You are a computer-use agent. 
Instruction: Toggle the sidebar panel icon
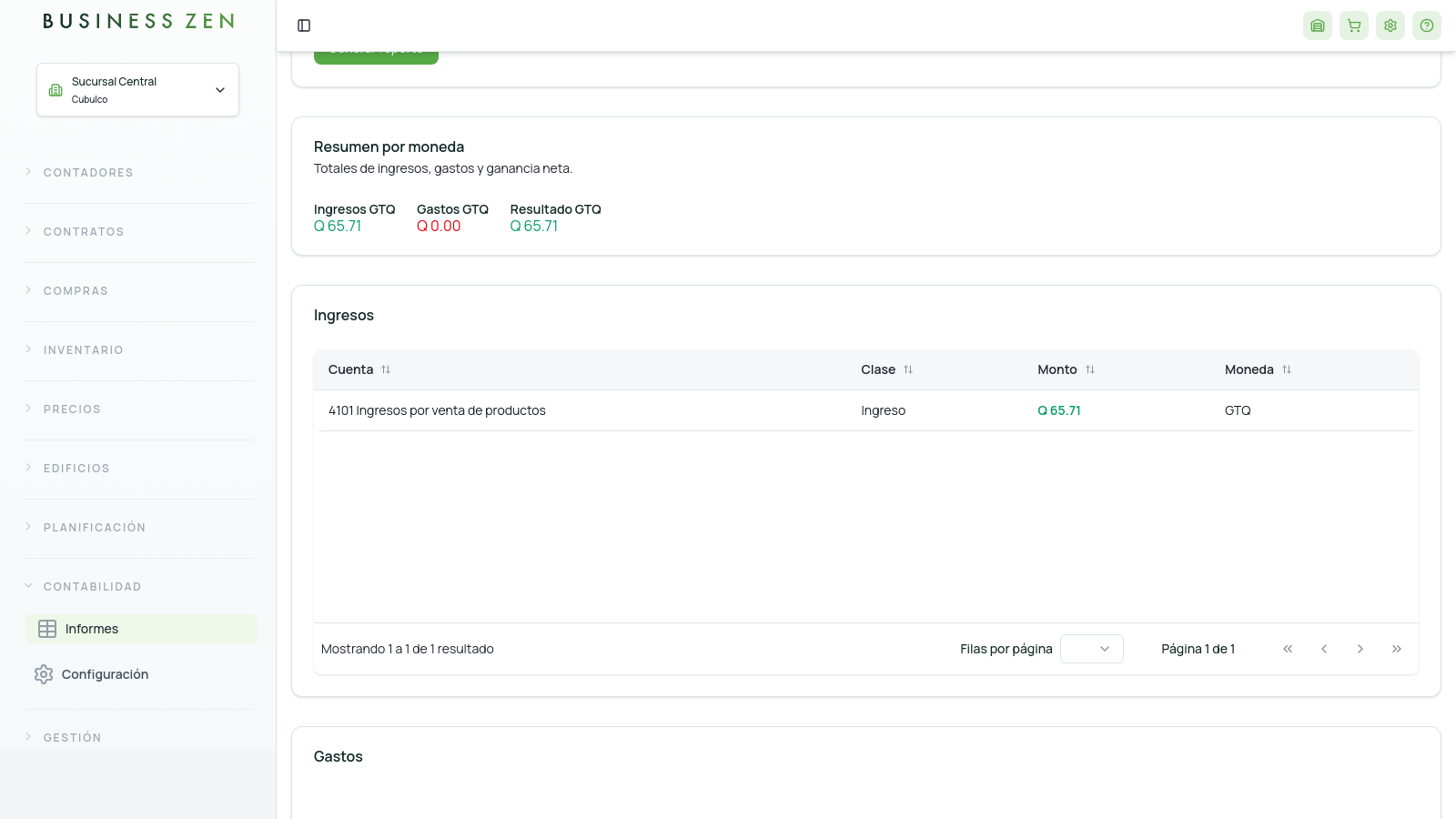(x=304, y=25)
